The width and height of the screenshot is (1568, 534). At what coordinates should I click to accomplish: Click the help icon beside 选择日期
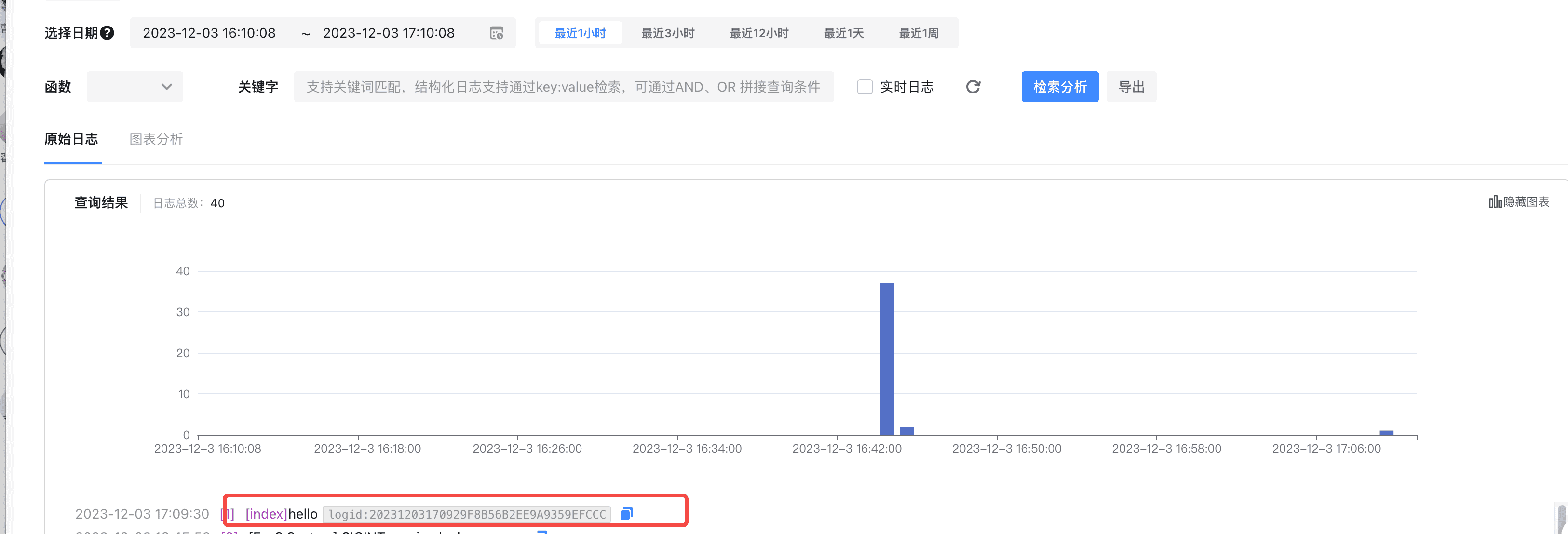coord(107,33)
